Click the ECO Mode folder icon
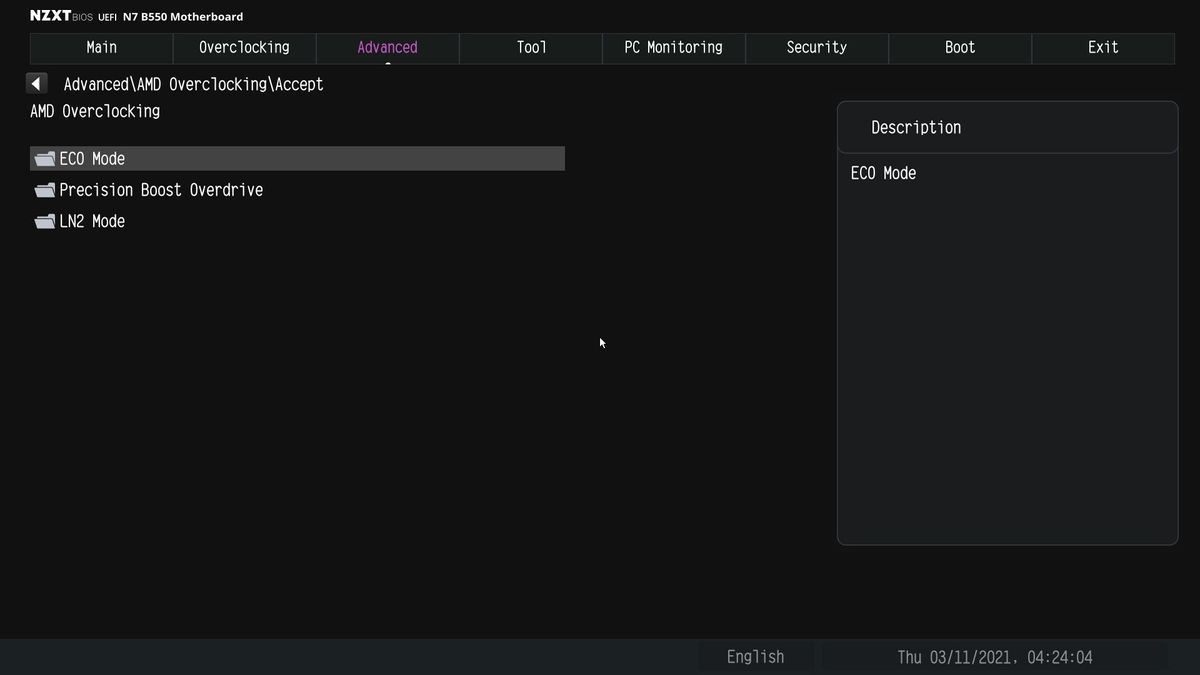The height and width of the screenshot is (675, 1200). 45,159
